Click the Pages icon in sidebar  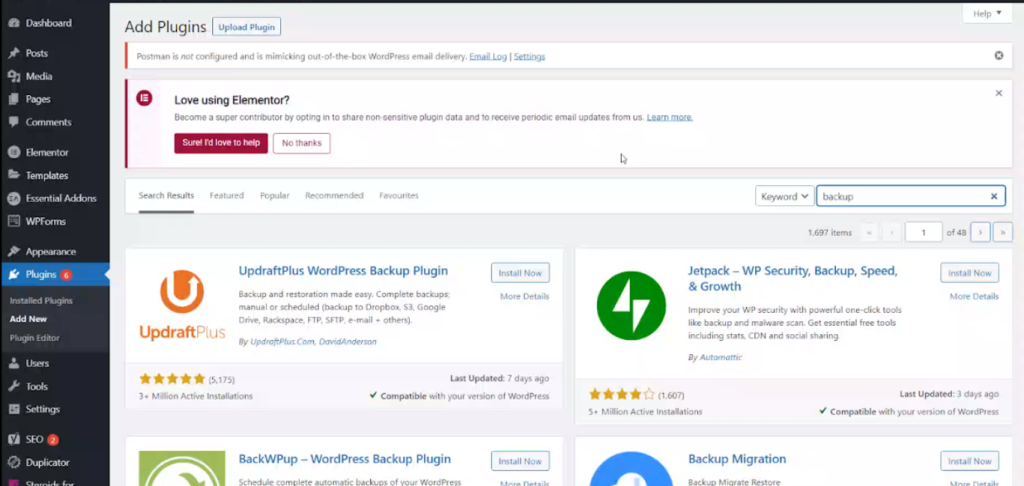pos(14,99)
